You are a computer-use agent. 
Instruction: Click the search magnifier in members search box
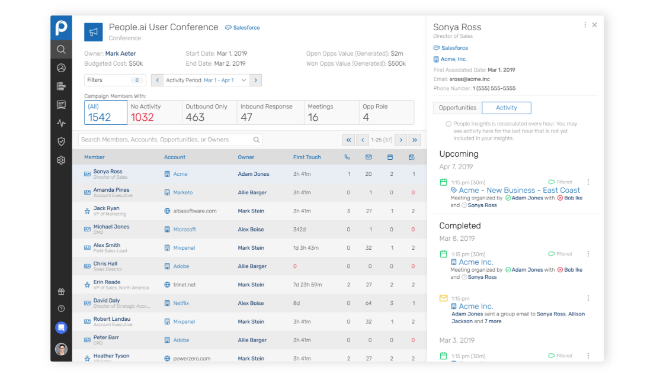256,140
